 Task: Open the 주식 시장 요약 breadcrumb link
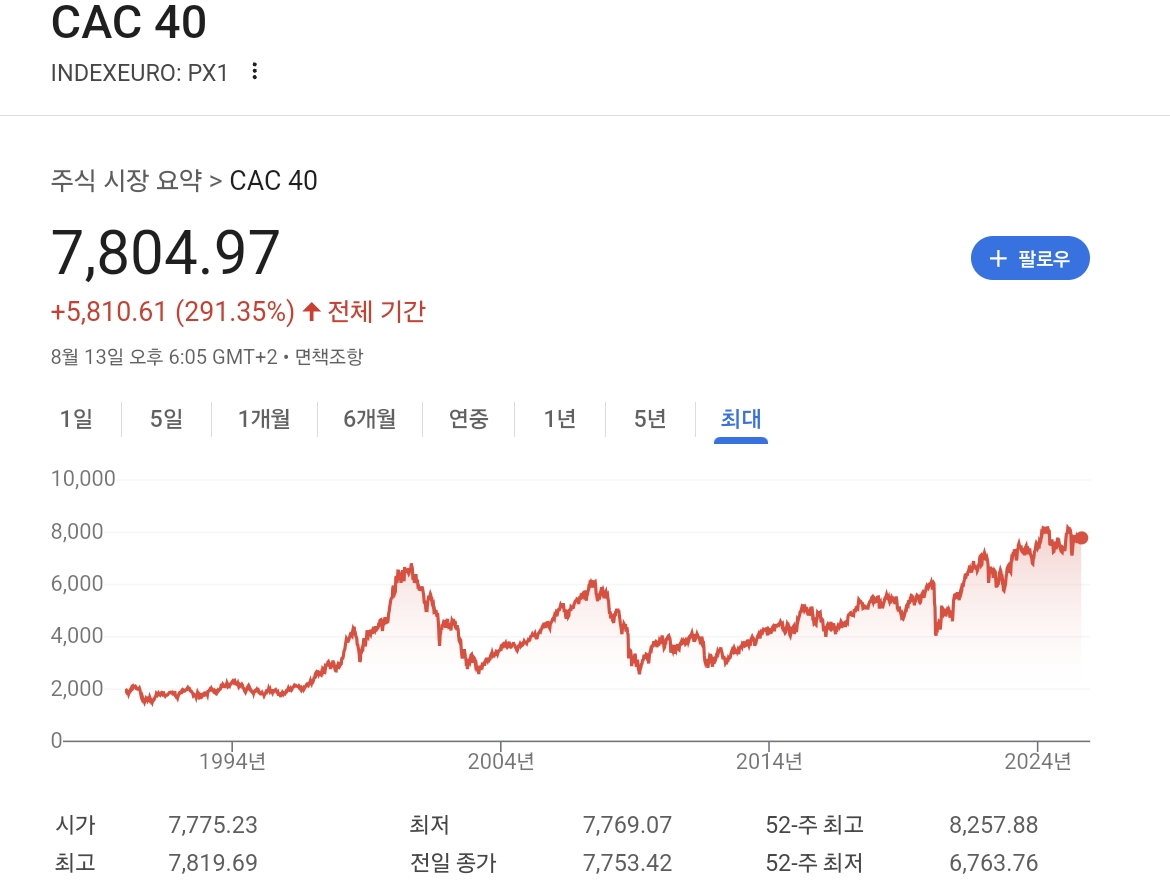(x=126, y=180)
